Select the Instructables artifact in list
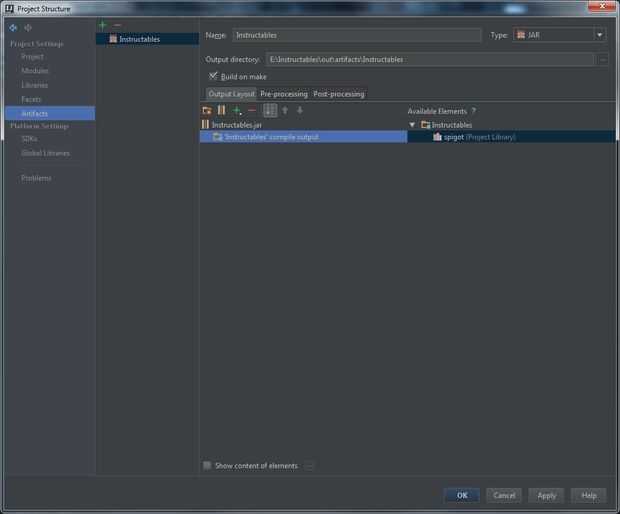620x514 pixels. [147, 39]
